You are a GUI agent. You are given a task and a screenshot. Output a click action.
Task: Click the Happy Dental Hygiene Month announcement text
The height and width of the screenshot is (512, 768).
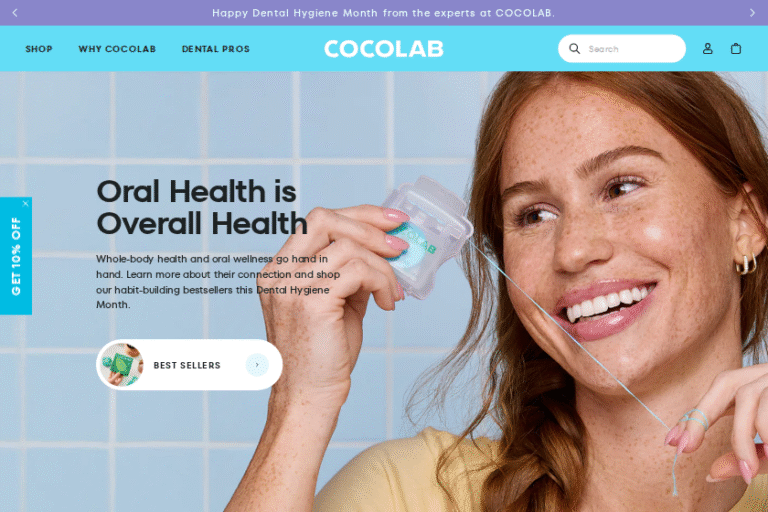coord(384,13)
